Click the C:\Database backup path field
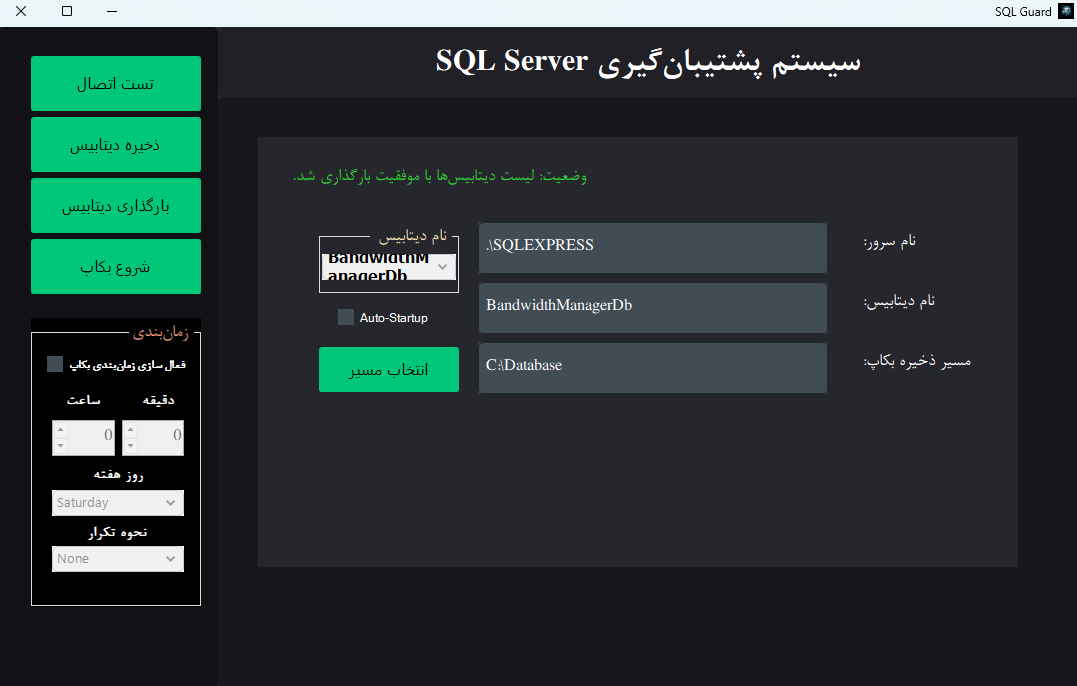The height and width of the screenshot is (686, 1077). point(653,368)
